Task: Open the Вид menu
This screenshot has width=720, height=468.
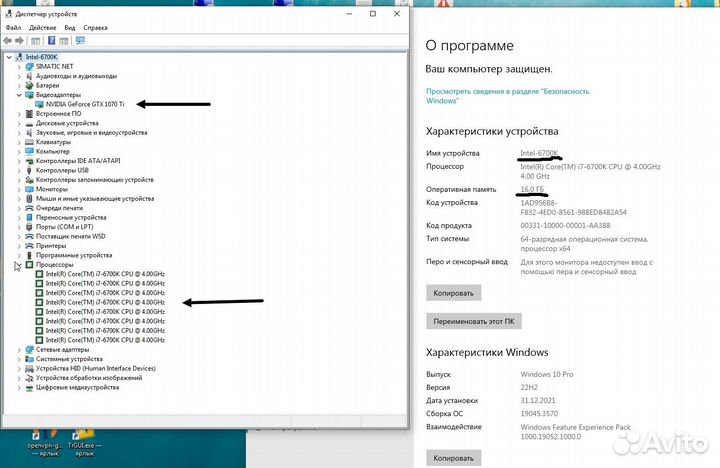Action: tap(70, 28)
